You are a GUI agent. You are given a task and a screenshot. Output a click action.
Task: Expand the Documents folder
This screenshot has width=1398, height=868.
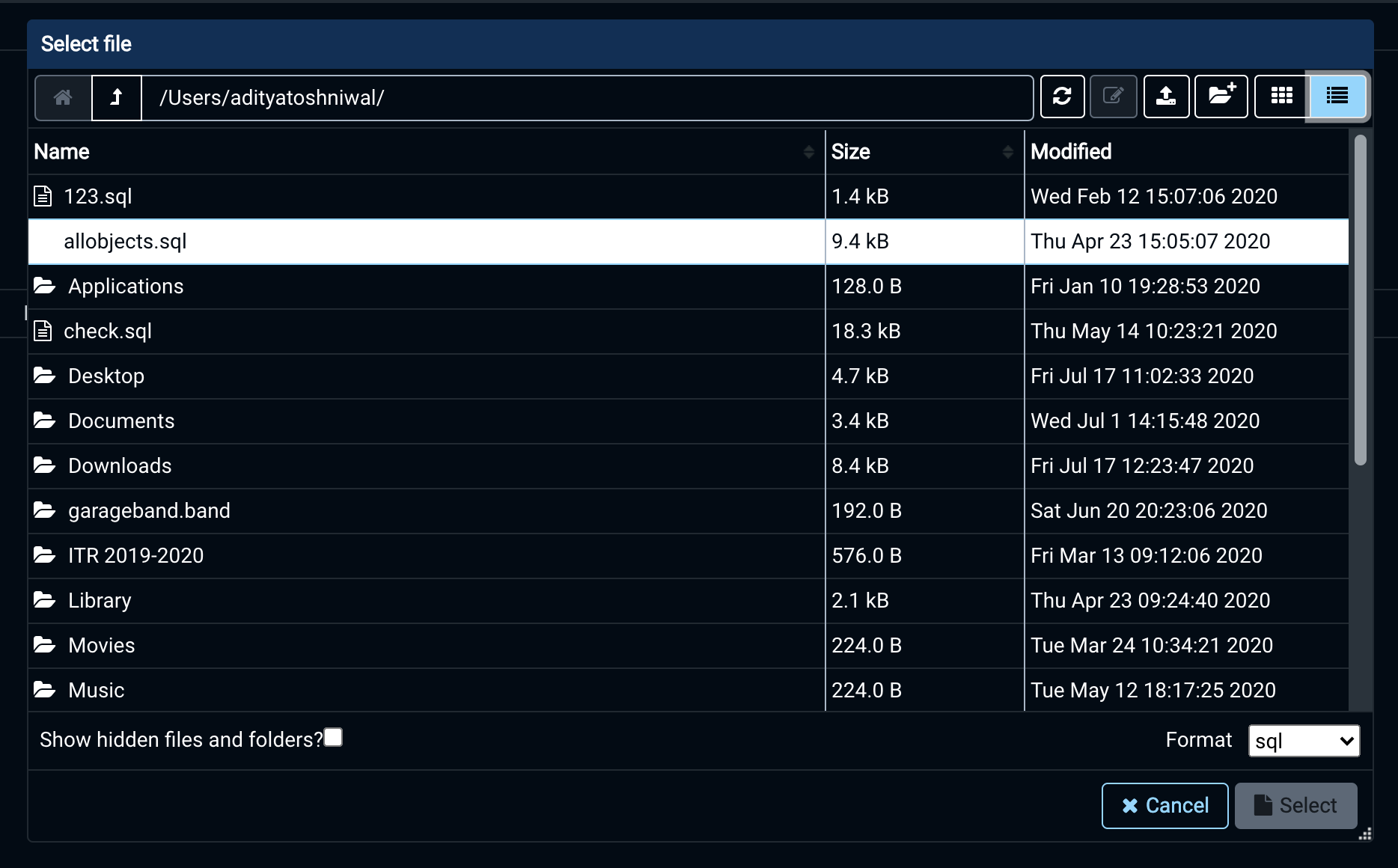121,421
